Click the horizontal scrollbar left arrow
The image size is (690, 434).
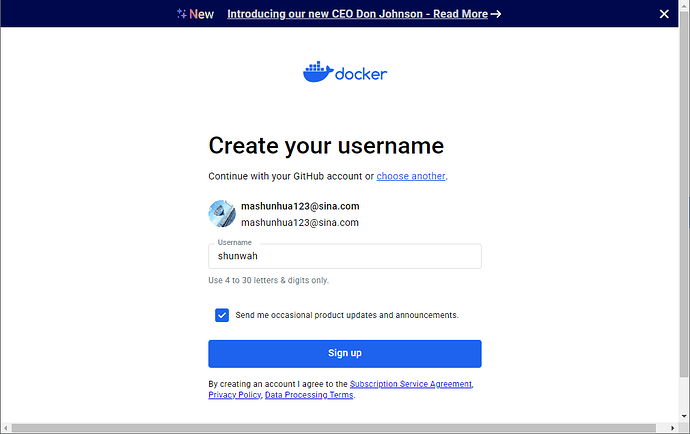click(5, 428)
